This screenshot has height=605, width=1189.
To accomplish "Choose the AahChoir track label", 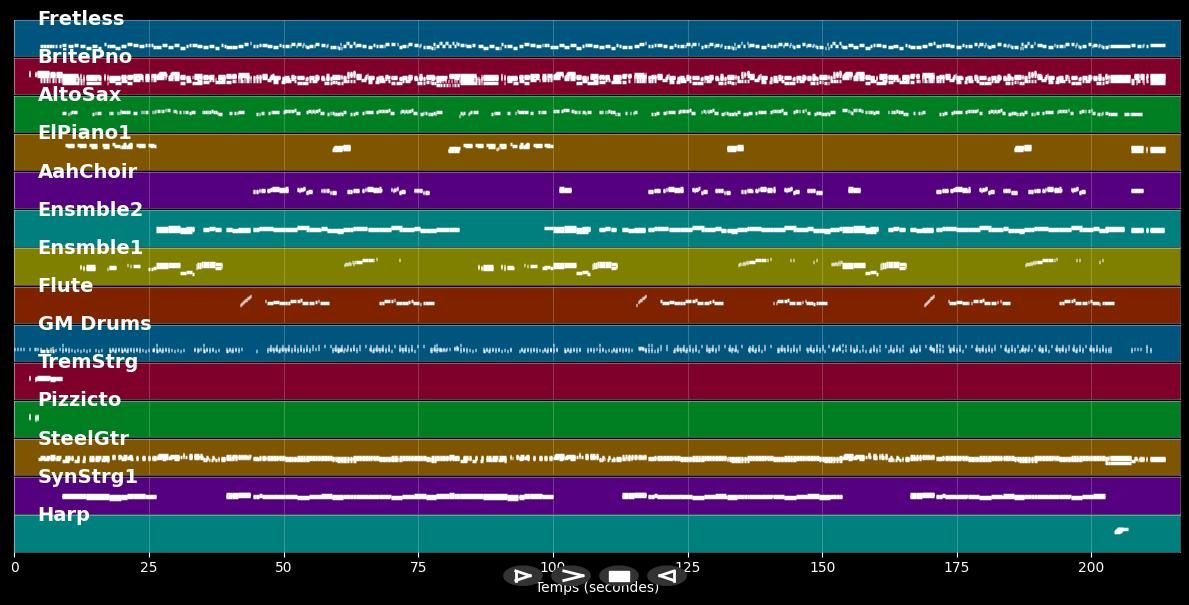I will point(87,172).
